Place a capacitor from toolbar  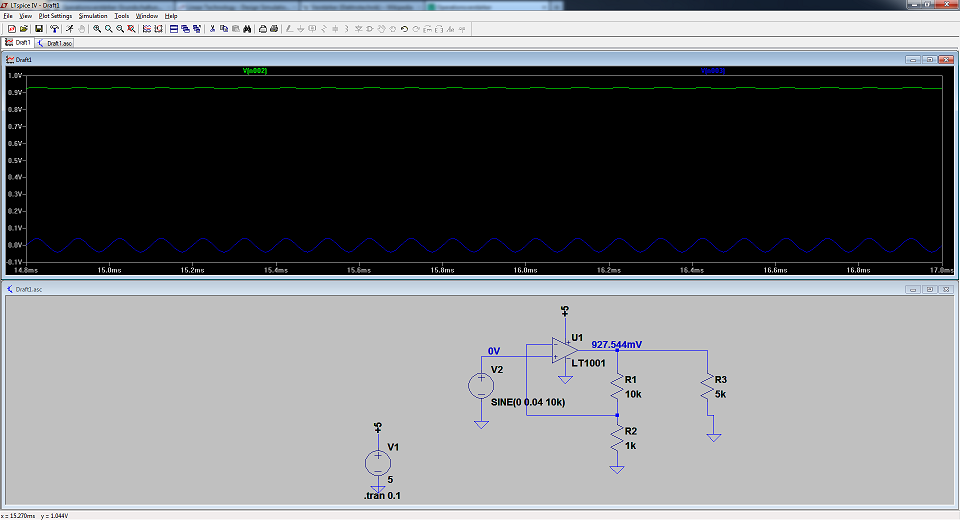pos(335,29)
